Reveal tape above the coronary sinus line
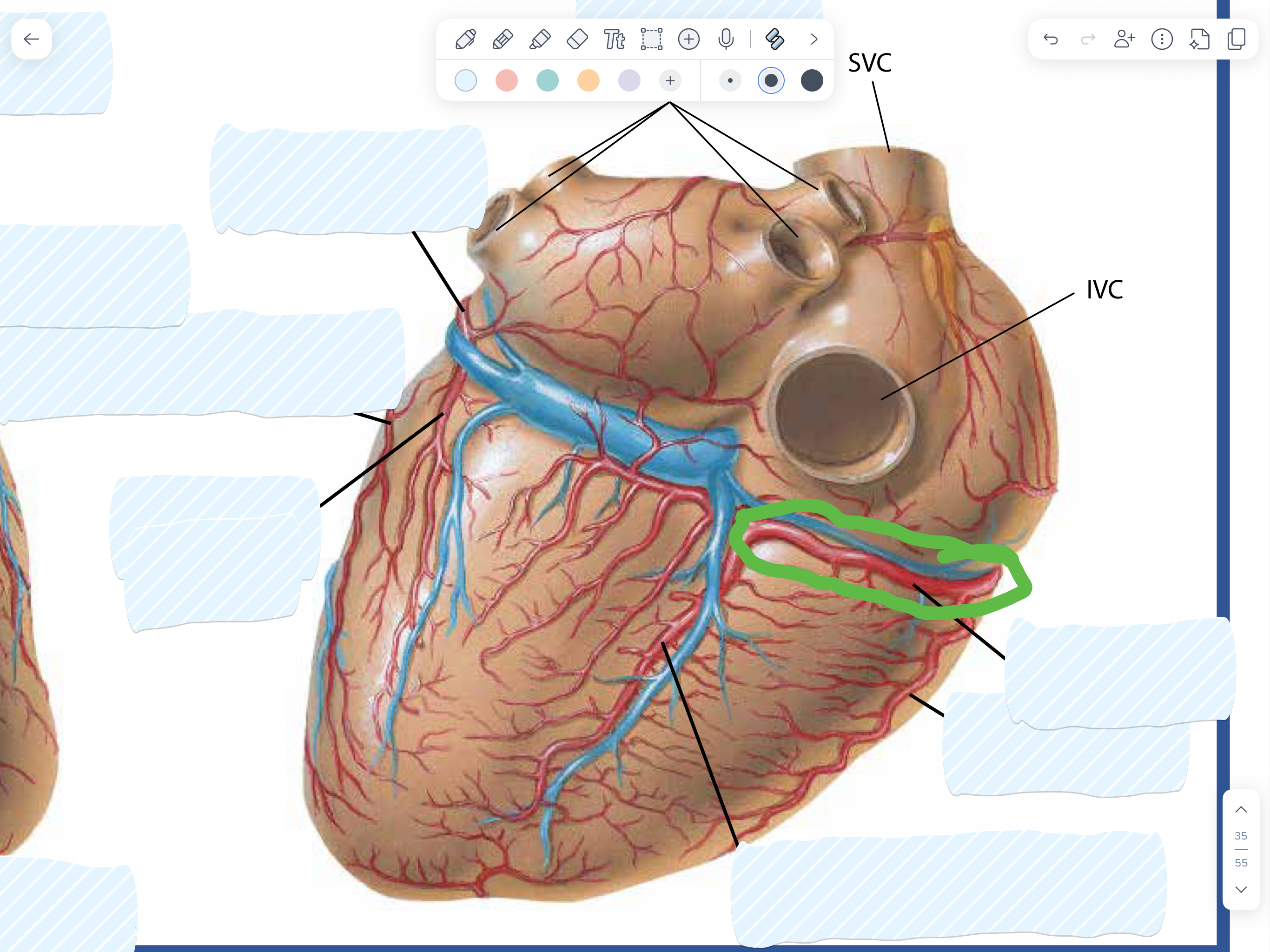This screenshot has height=952, width=1270. coord(349,180)
